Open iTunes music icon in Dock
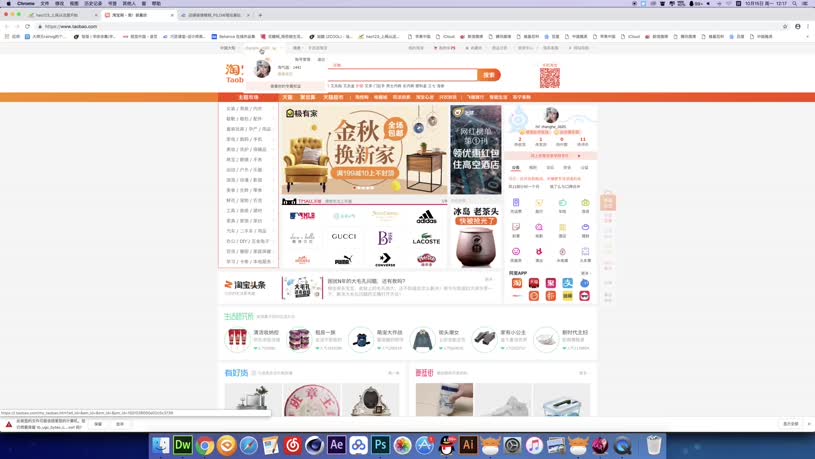Image resolution: width=815 pixels, height=459 pixels. point(534,445)
